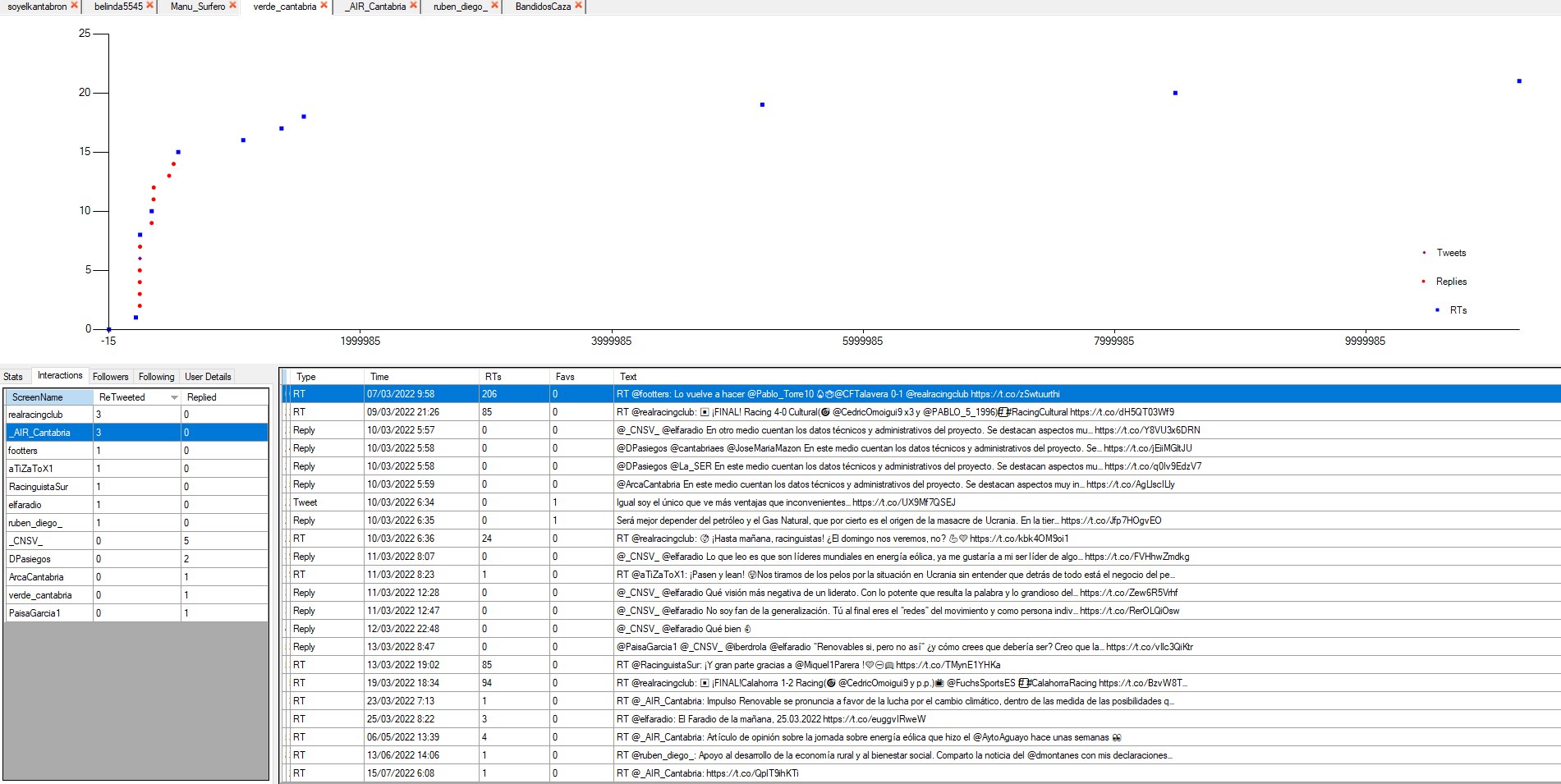Open the ReTweeted column dropdown arrow
The height and width of the screenshot is (784, 1561).
(x=174, y=397)
